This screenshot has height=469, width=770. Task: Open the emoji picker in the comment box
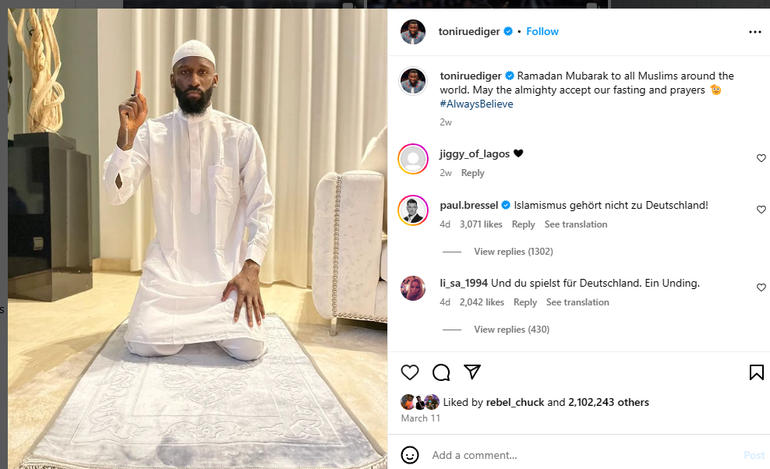(409, 455)
